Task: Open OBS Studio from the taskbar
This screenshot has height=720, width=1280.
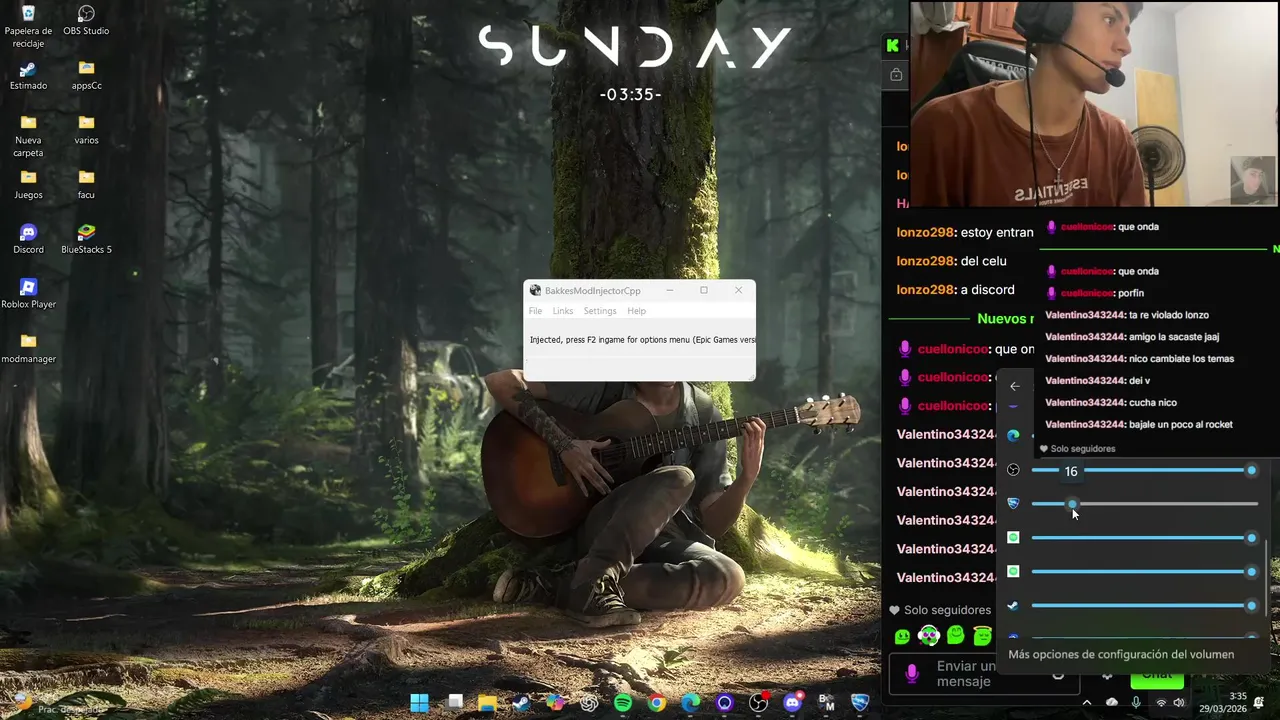Action: pos(759,703)
